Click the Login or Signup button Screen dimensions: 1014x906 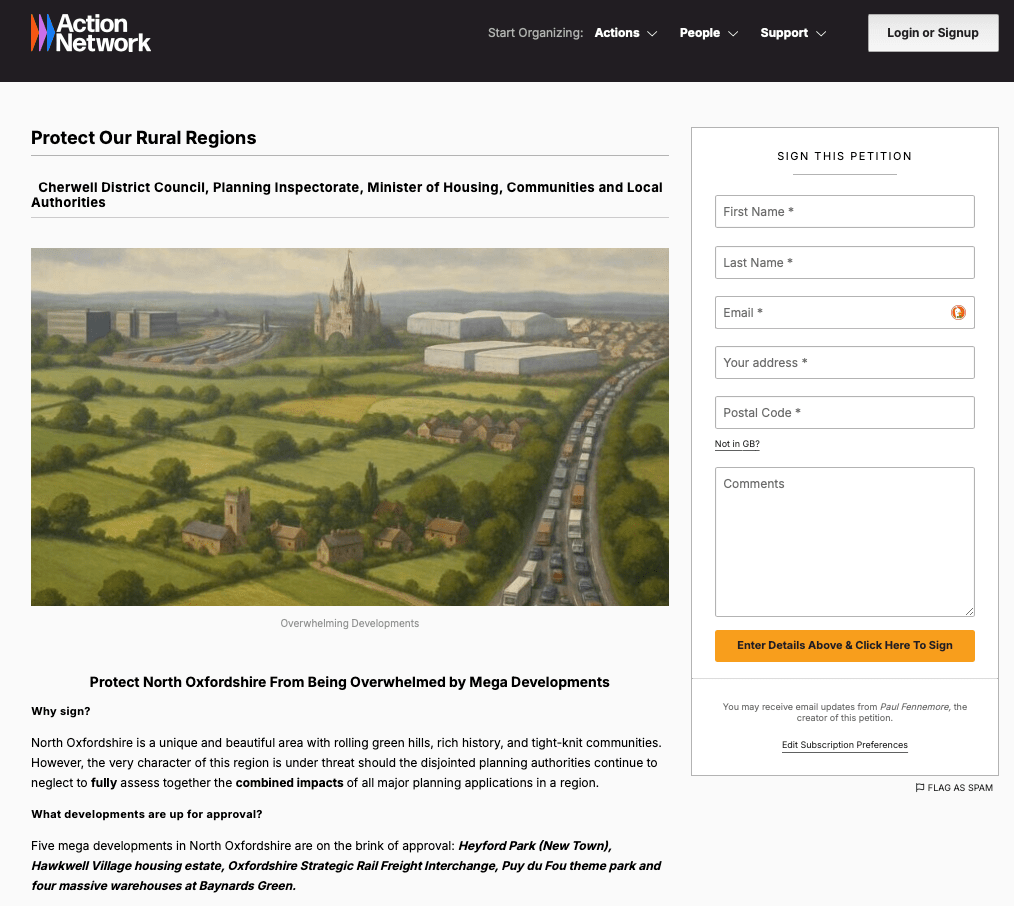932,33
